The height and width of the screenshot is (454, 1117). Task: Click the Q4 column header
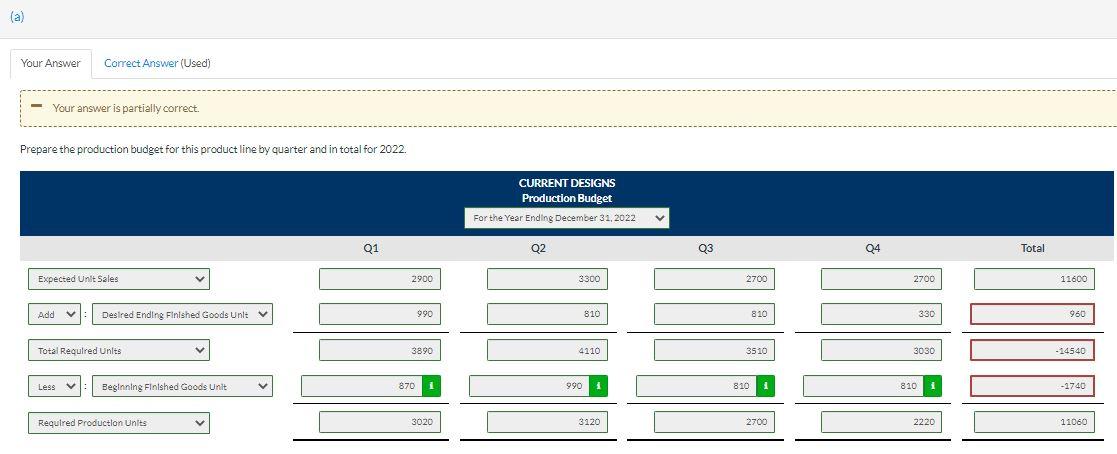(873, 248)
